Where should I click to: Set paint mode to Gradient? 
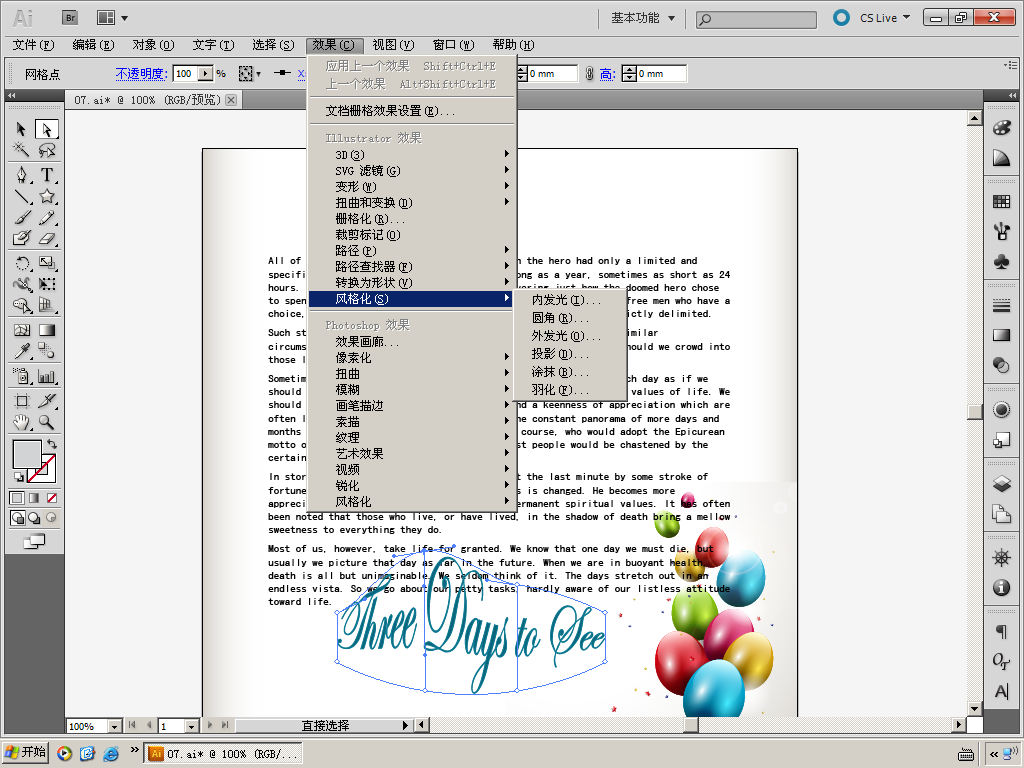[x=34, y=498]
